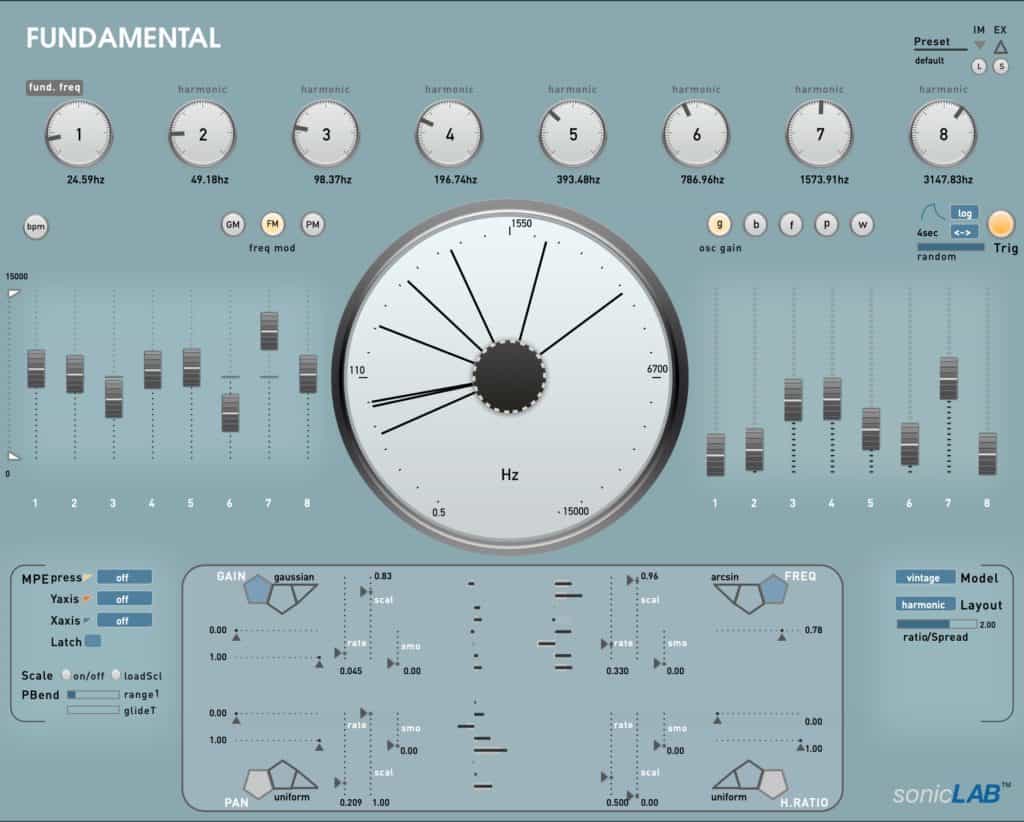This screenshot has width=1024, height=822.
Task: Click the fund. freq knob 1
Action: click(x=78, y=134)
